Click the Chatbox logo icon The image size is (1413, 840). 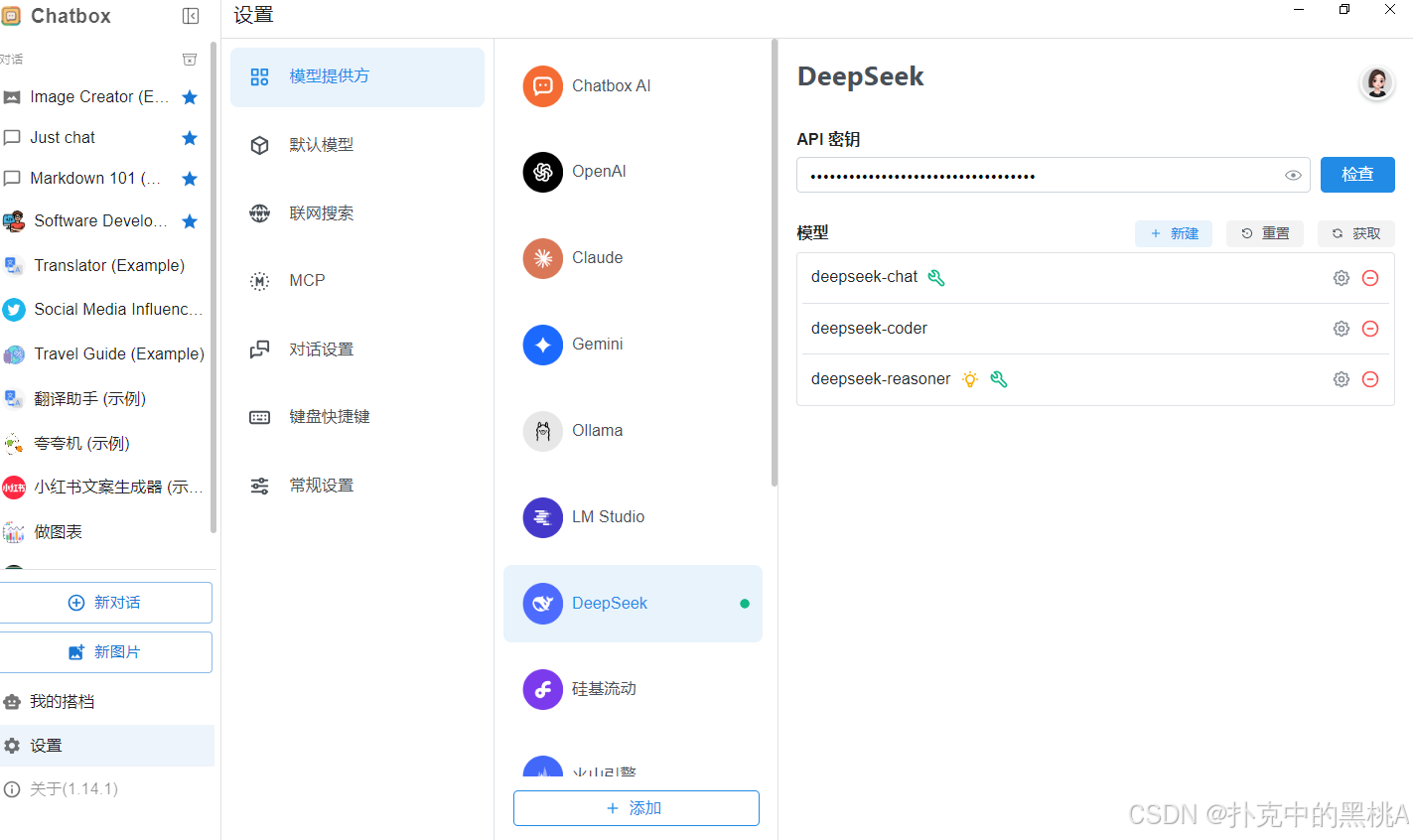click(10, 16)
